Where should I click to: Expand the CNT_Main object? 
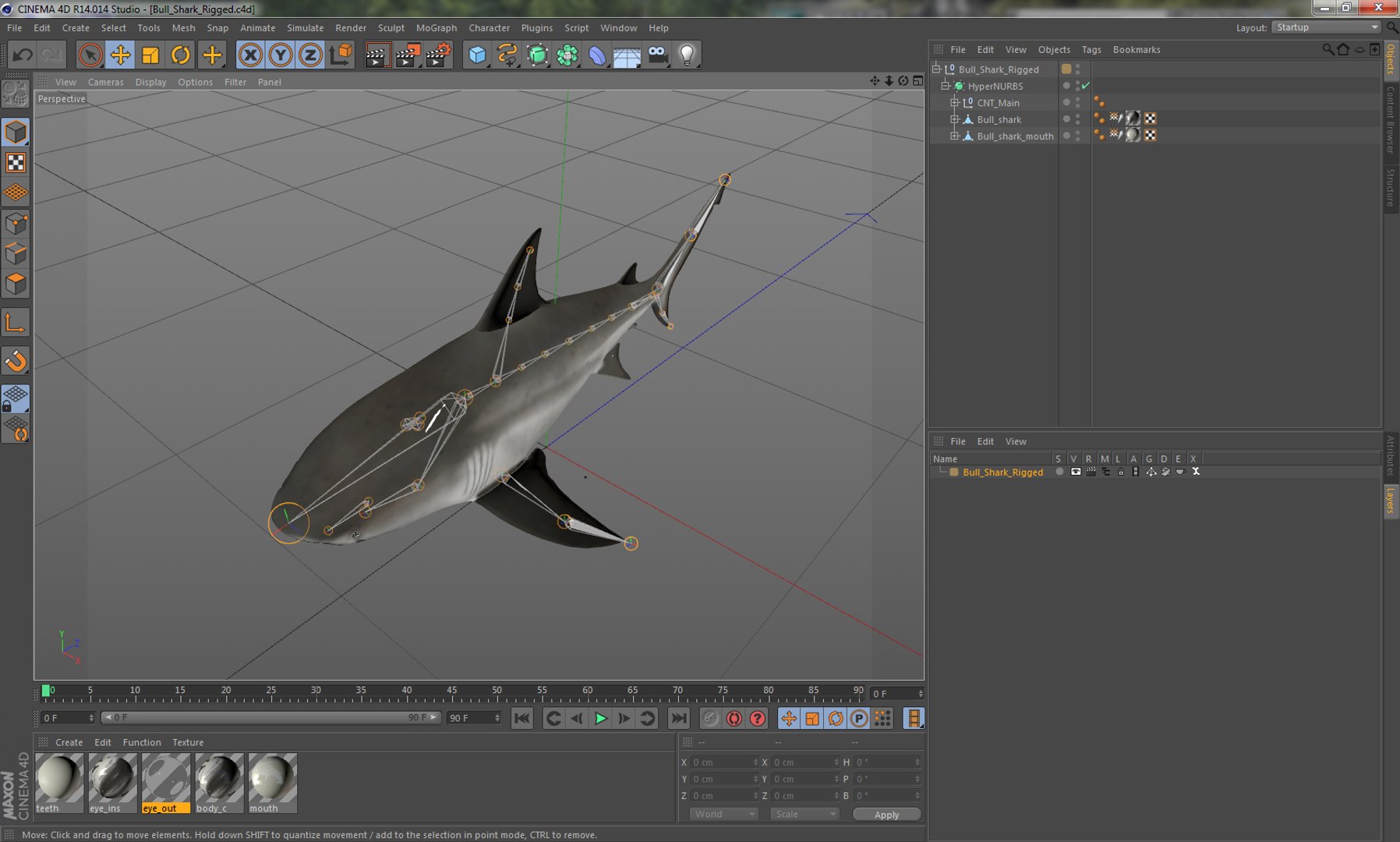pos(954,102)
